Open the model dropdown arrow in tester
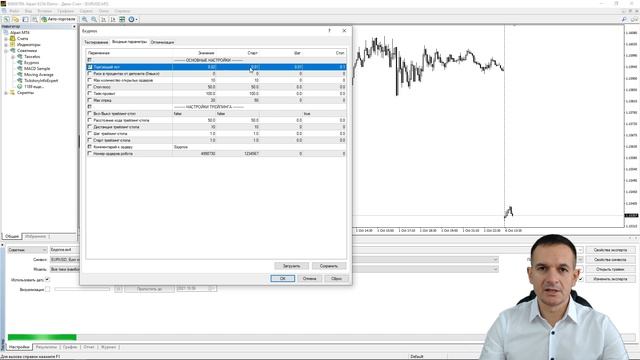The width and height of the screenshot is (640, 360). [x=496, y=269]
